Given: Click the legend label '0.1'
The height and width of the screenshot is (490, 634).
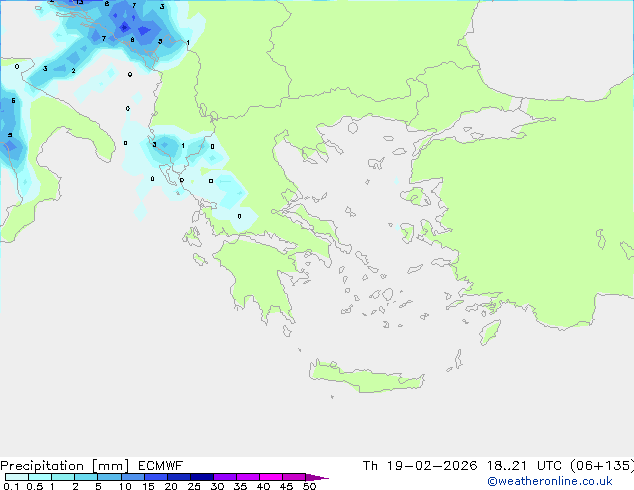Looking at the screenshot, I should click(11, 486).
